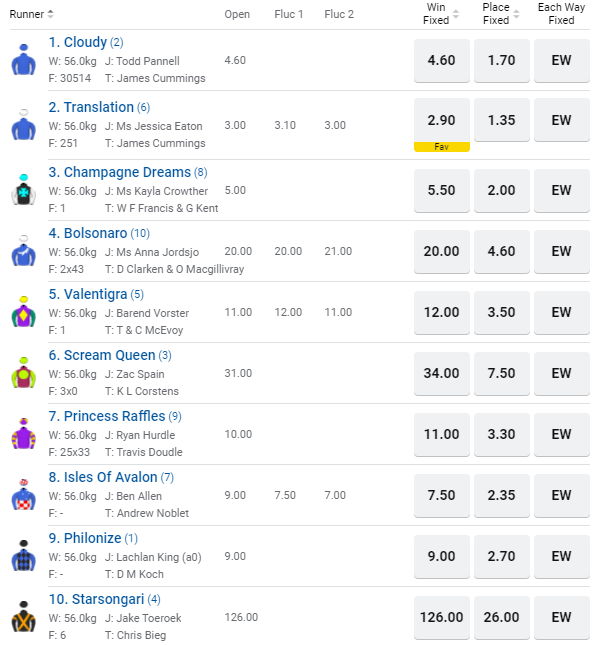The height and width of the screenshot is (645, 601).
Task: Select Translation win odds of 2.90
Action: point(441,121)
